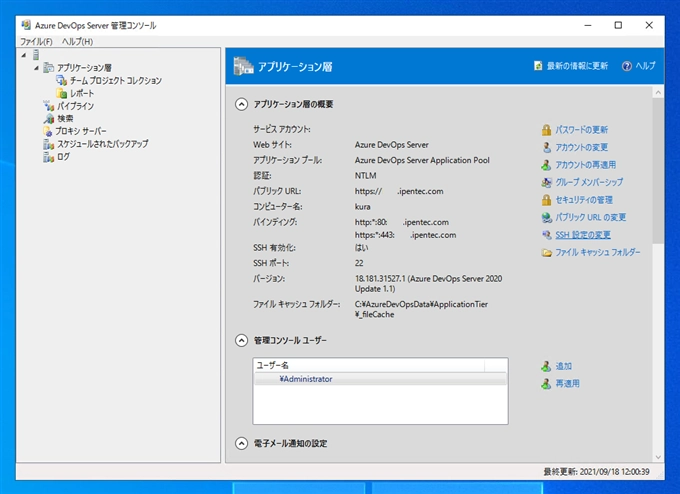Click the プロキシ サーバー tree icon
The height and width of the screenshot is (494, 680).
coord(48,131)
